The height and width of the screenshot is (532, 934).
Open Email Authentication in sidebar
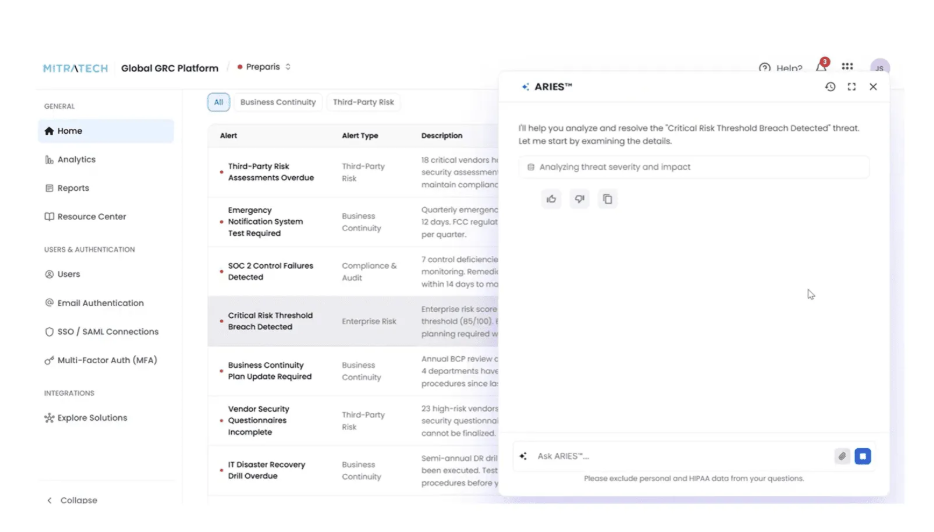[106, 303]
